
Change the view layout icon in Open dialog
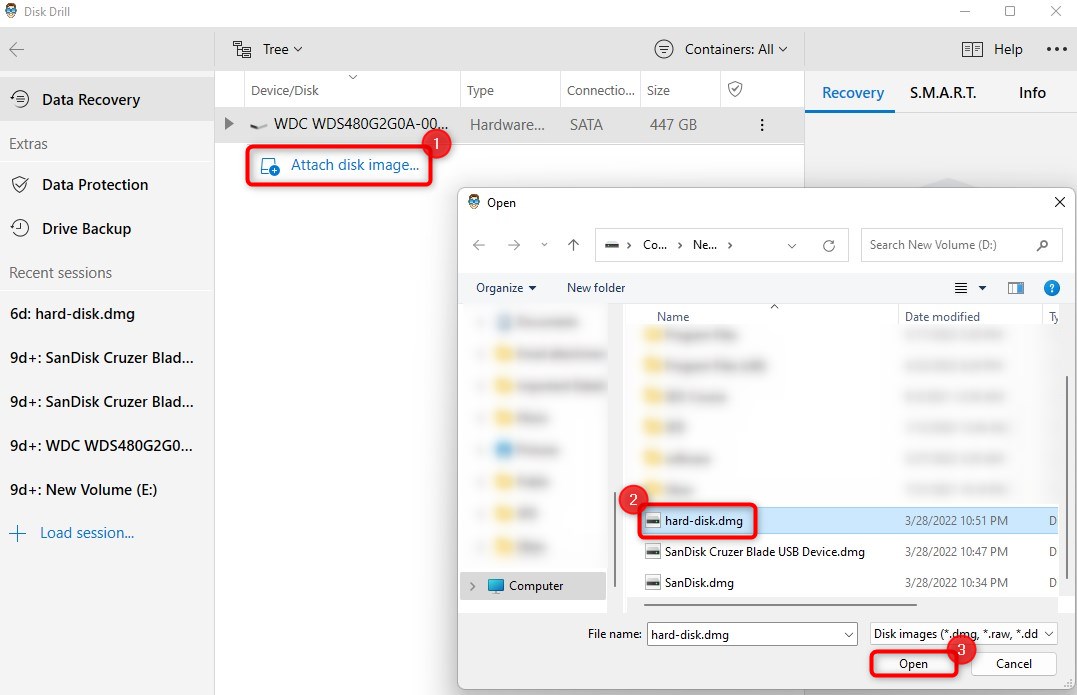click(x=961, y=288)
